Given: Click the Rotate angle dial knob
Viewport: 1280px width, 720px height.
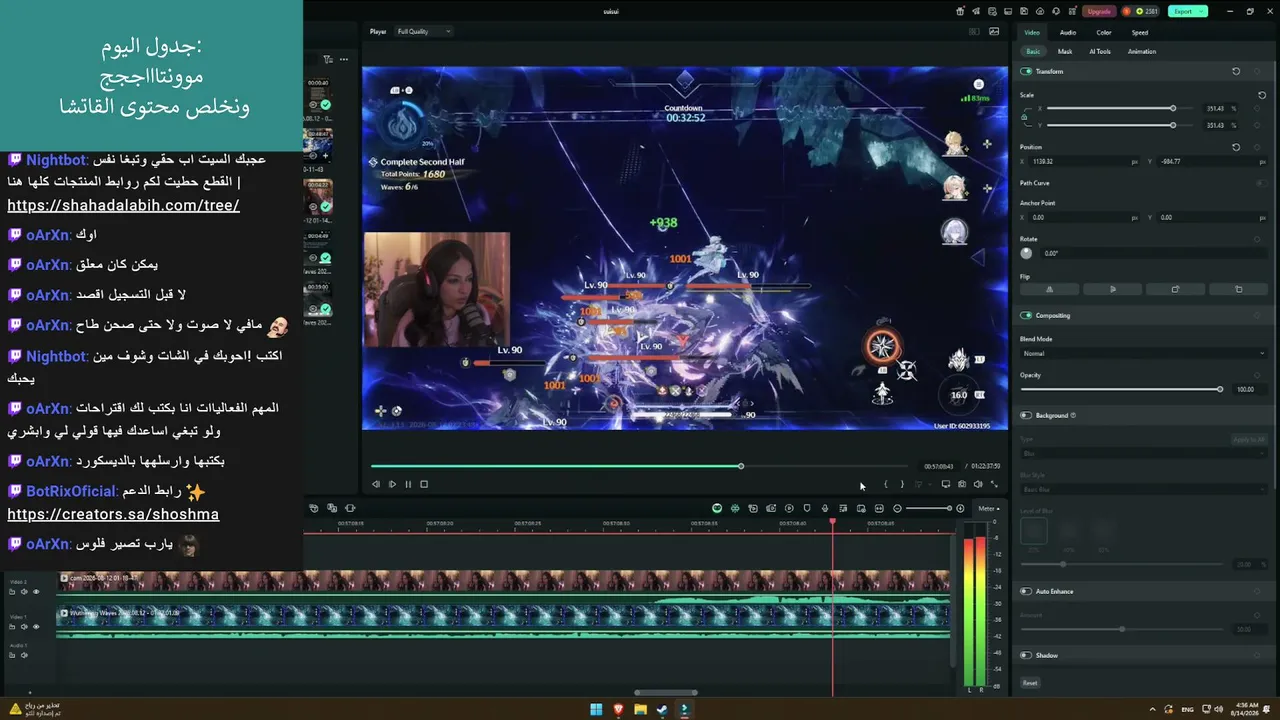Looking at the screenshot, I should pyautogui.click(x=1026, y=253).
